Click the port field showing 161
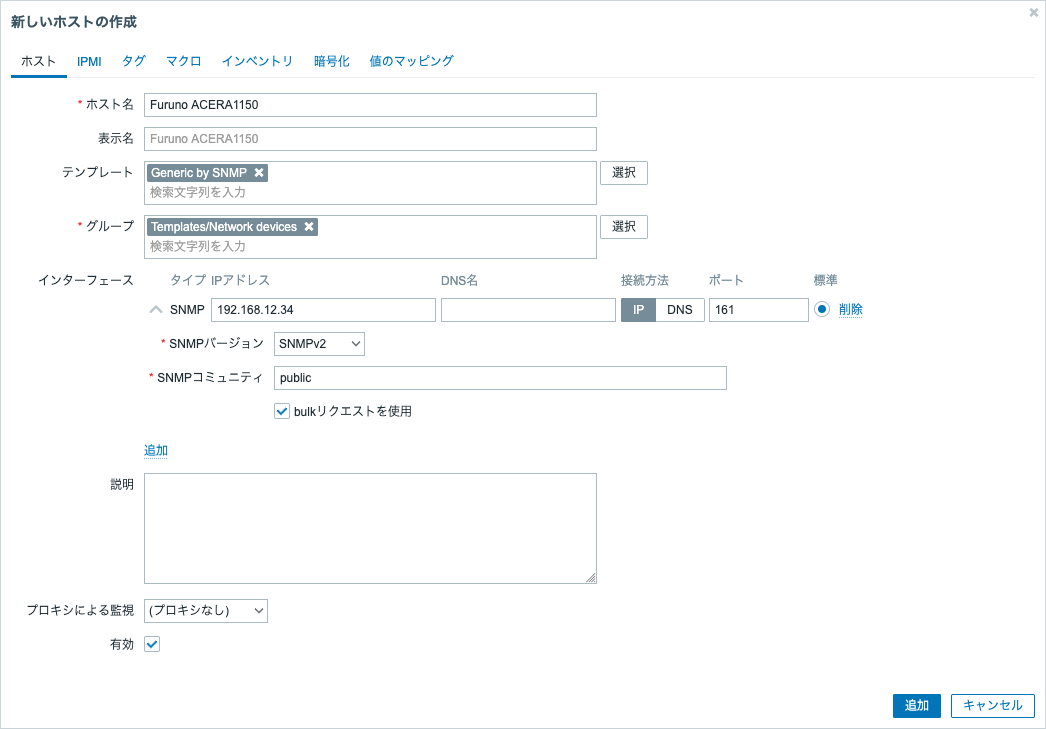 coord(758,310)
